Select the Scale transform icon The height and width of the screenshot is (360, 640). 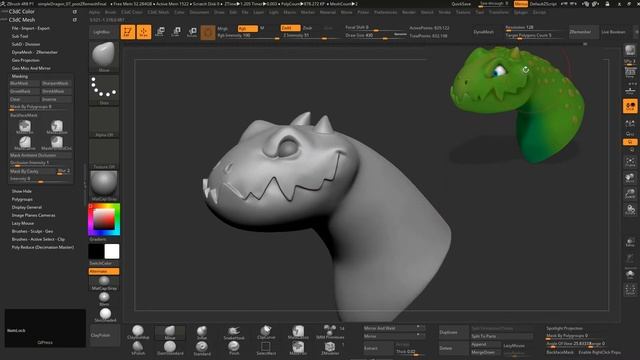(176, 32)
